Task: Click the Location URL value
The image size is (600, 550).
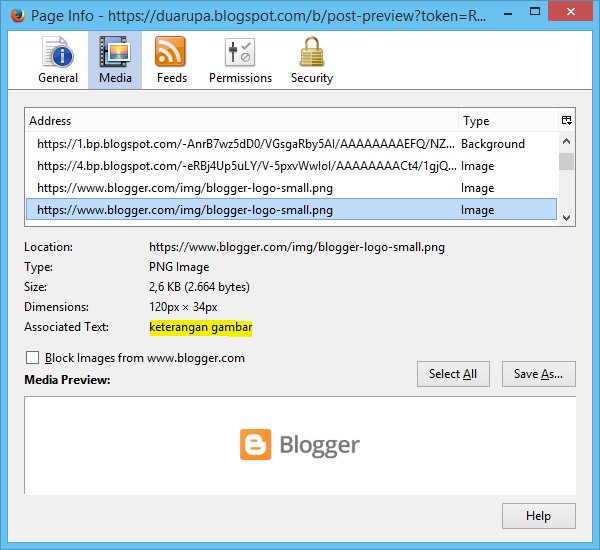Action: tap(297, 247)
